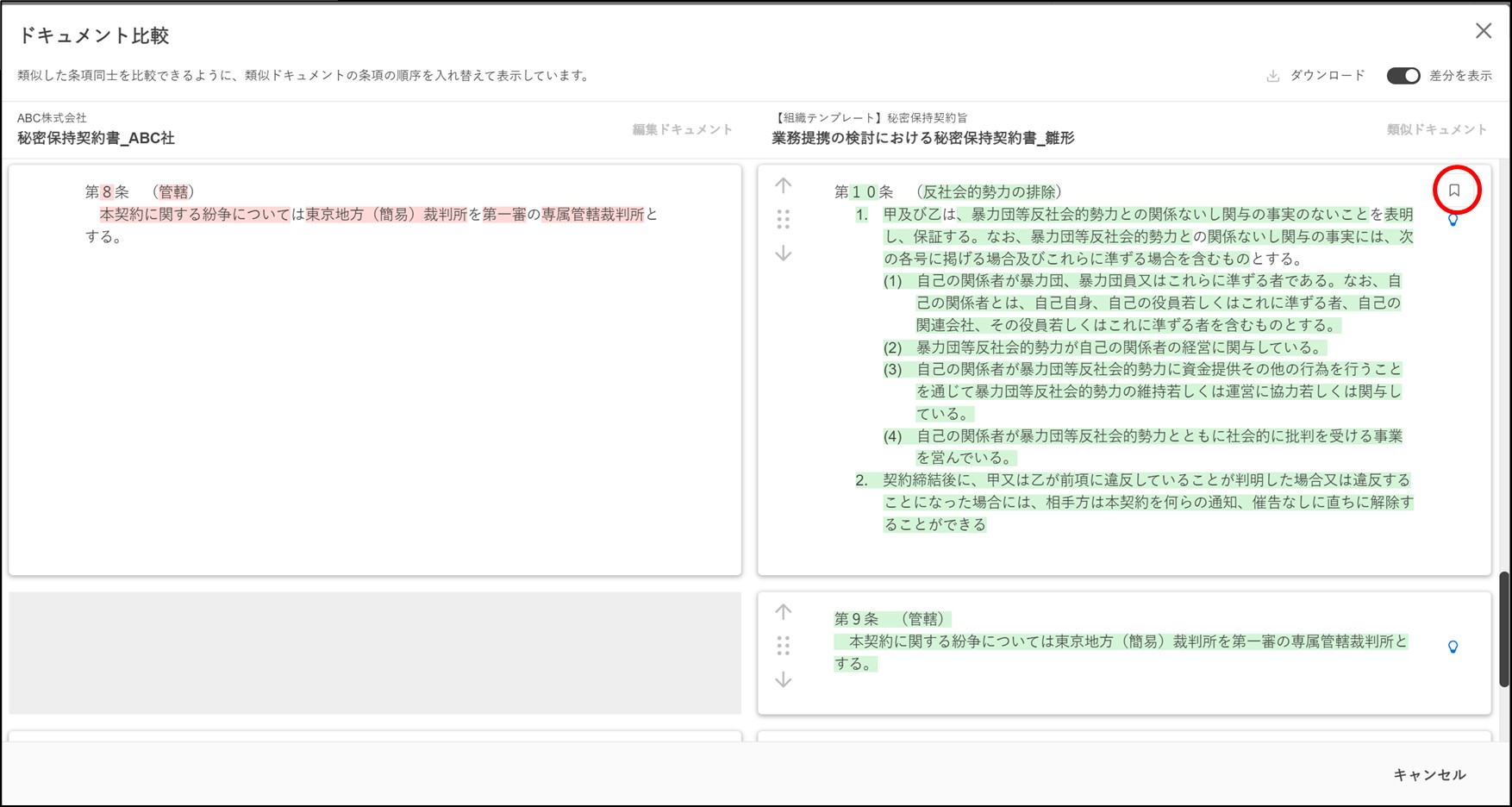1512x807 pixels.
Task: Toggle the 差分を表示 switch off
Action: (x=1403, y=76)
